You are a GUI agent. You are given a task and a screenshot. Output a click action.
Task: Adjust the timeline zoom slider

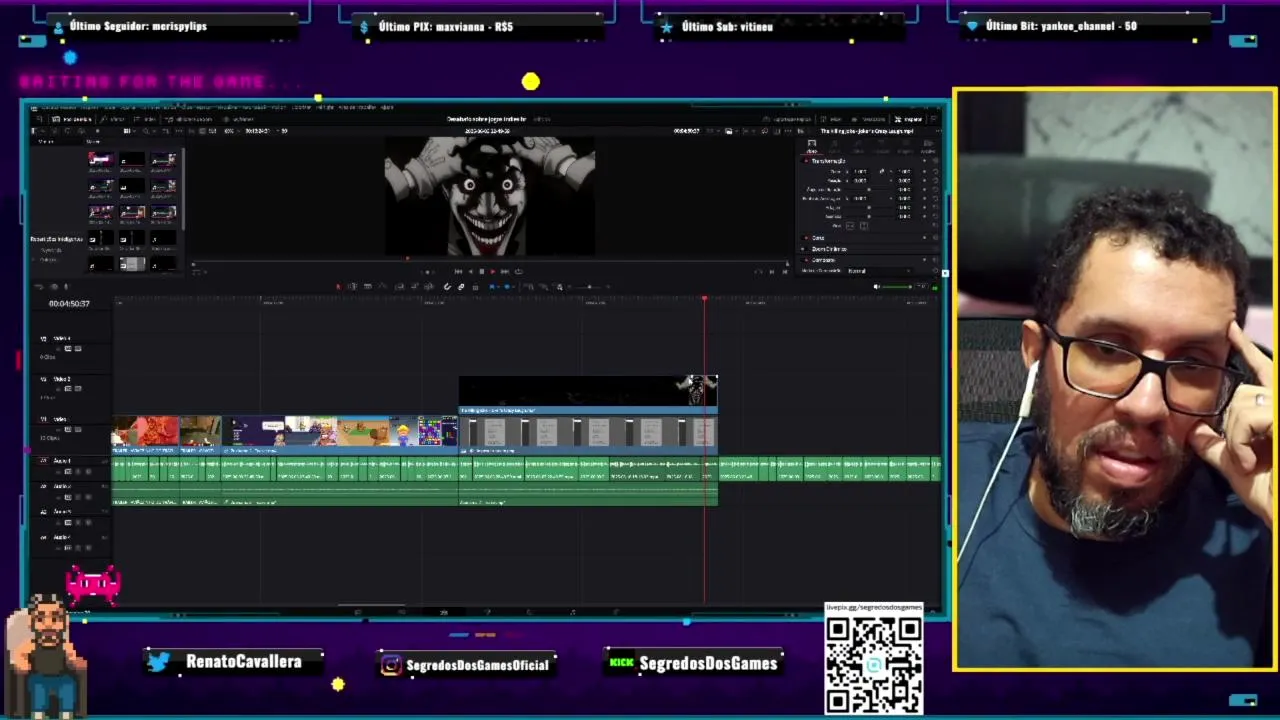pyautogui.click(x=590, y=287)
